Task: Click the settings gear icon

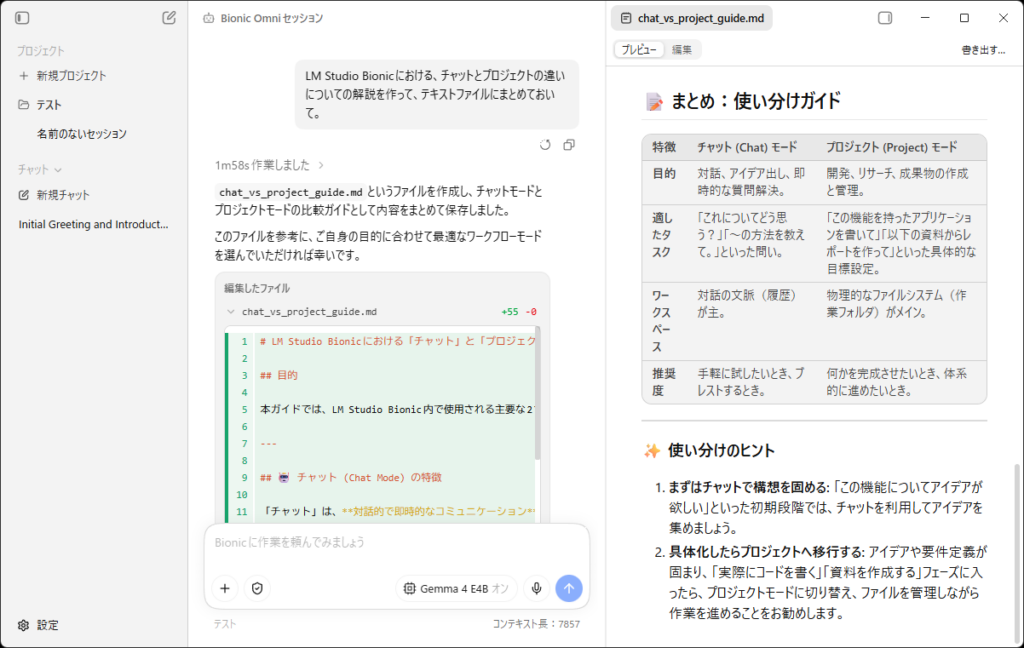Action: [24, 625]
